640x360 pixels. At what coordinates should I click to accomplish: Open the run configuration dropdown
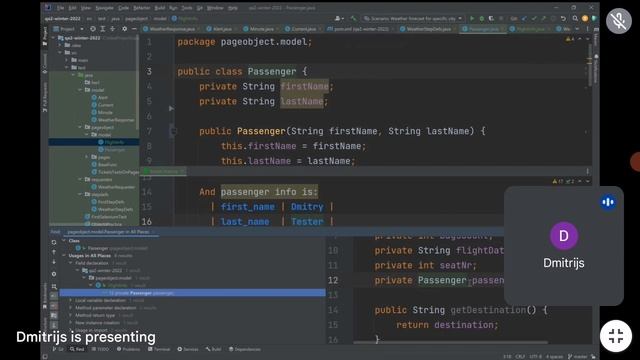click(413, 18)
